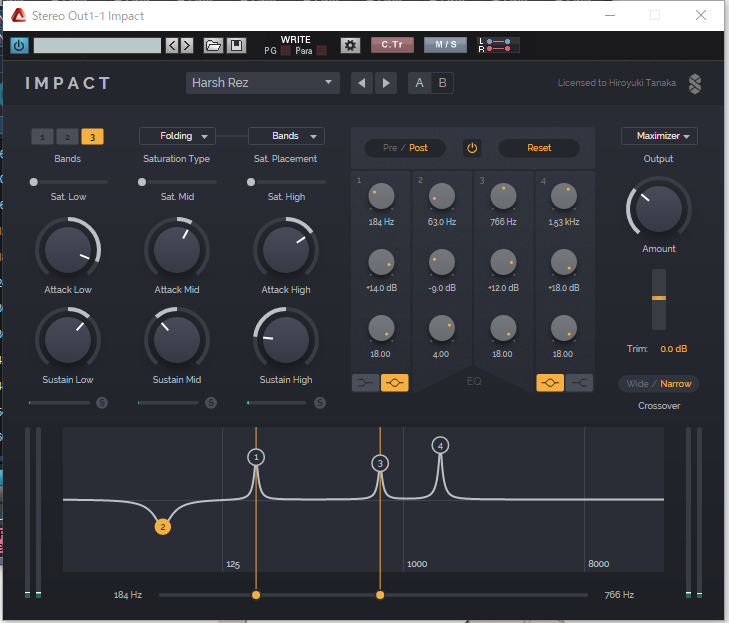This screenshot has height=623, width=729.
Task: Save preset with floppy disk icon
Action: pos(236,45)
